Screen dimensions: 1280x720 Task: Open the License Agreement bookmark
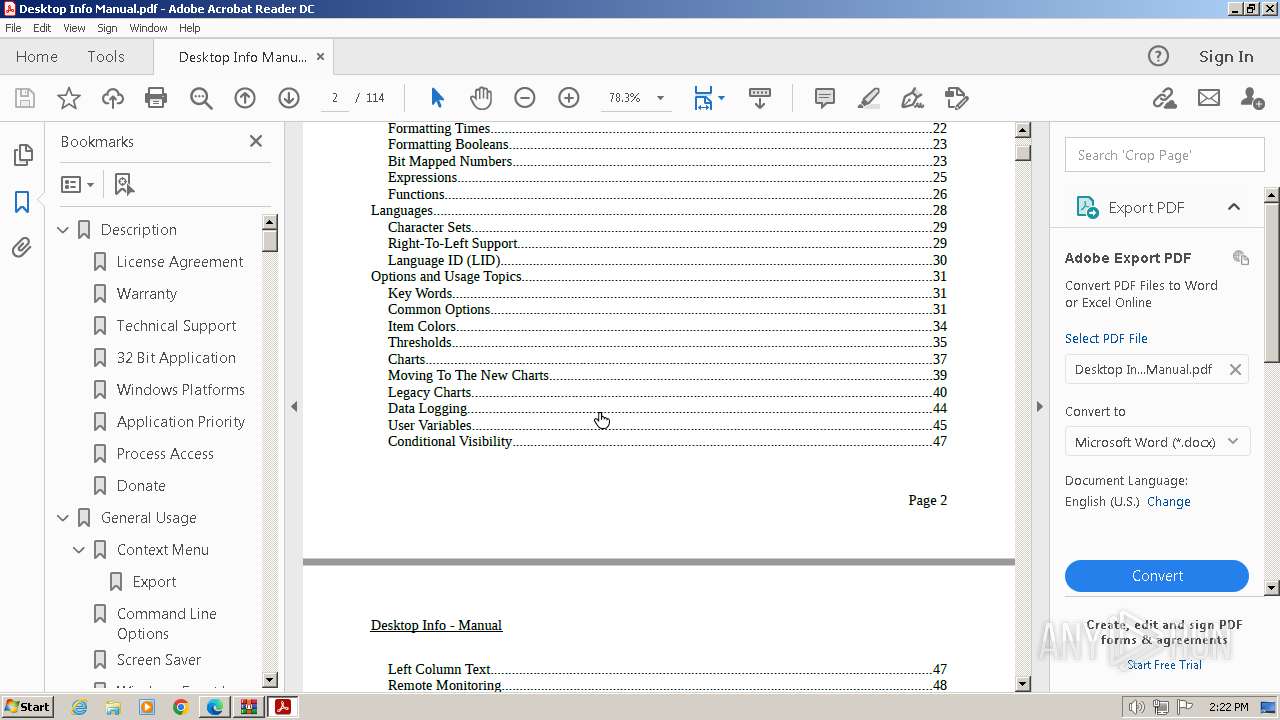(180, 262)
